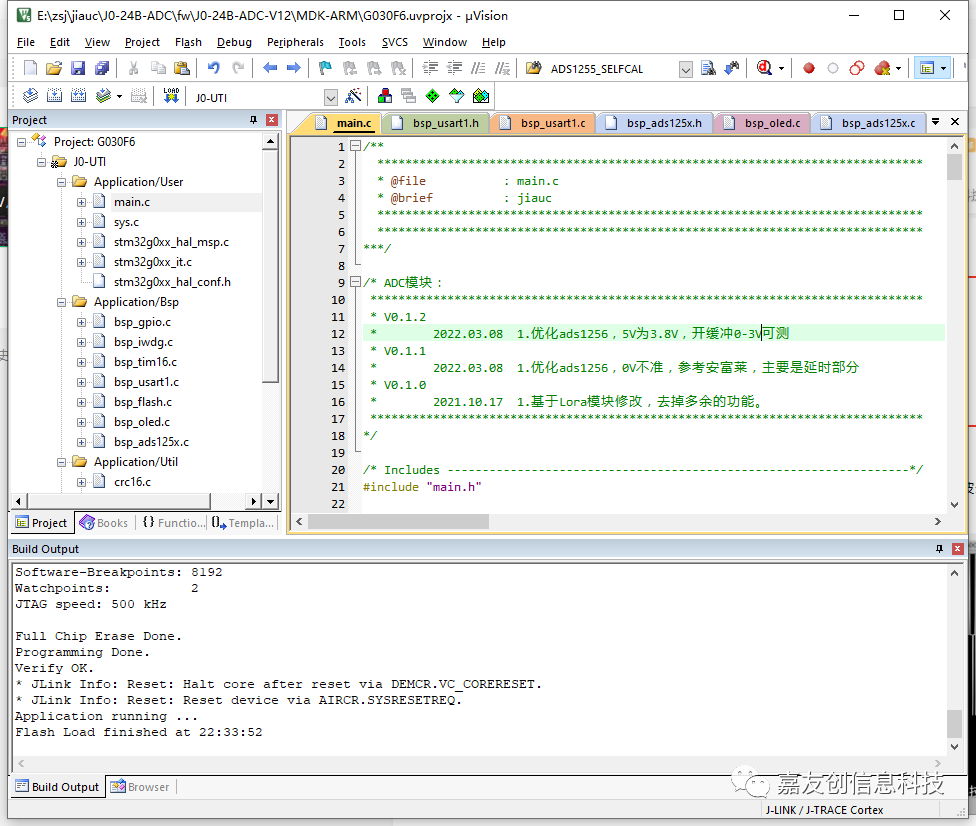Open the Peripherals menu
Image resolution: width=976 pixels, height=826 pixels.
(295, 42)
